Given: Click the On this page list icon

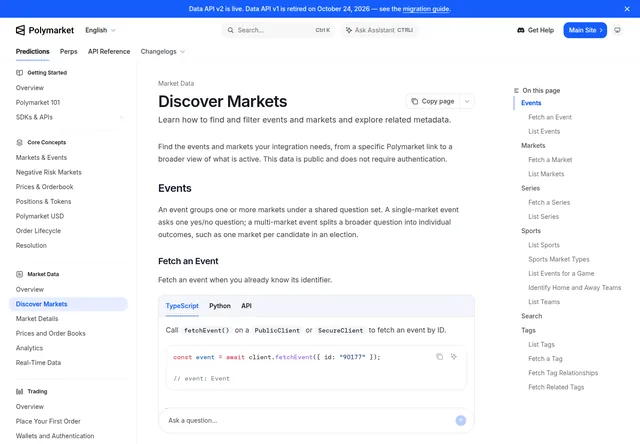Looking at the screenshot, I should point(516,91).
